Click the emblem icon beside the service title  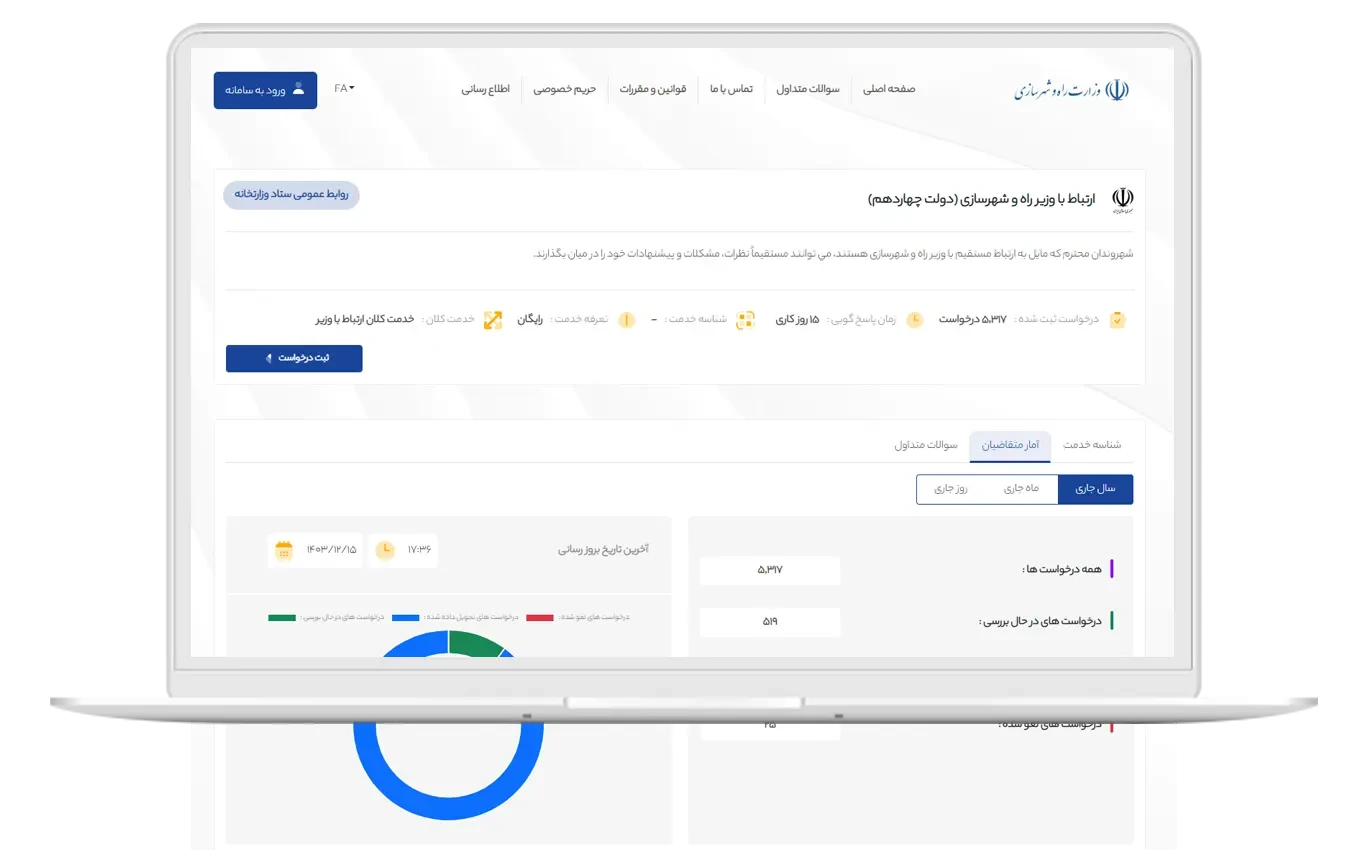coord(1123,199)
